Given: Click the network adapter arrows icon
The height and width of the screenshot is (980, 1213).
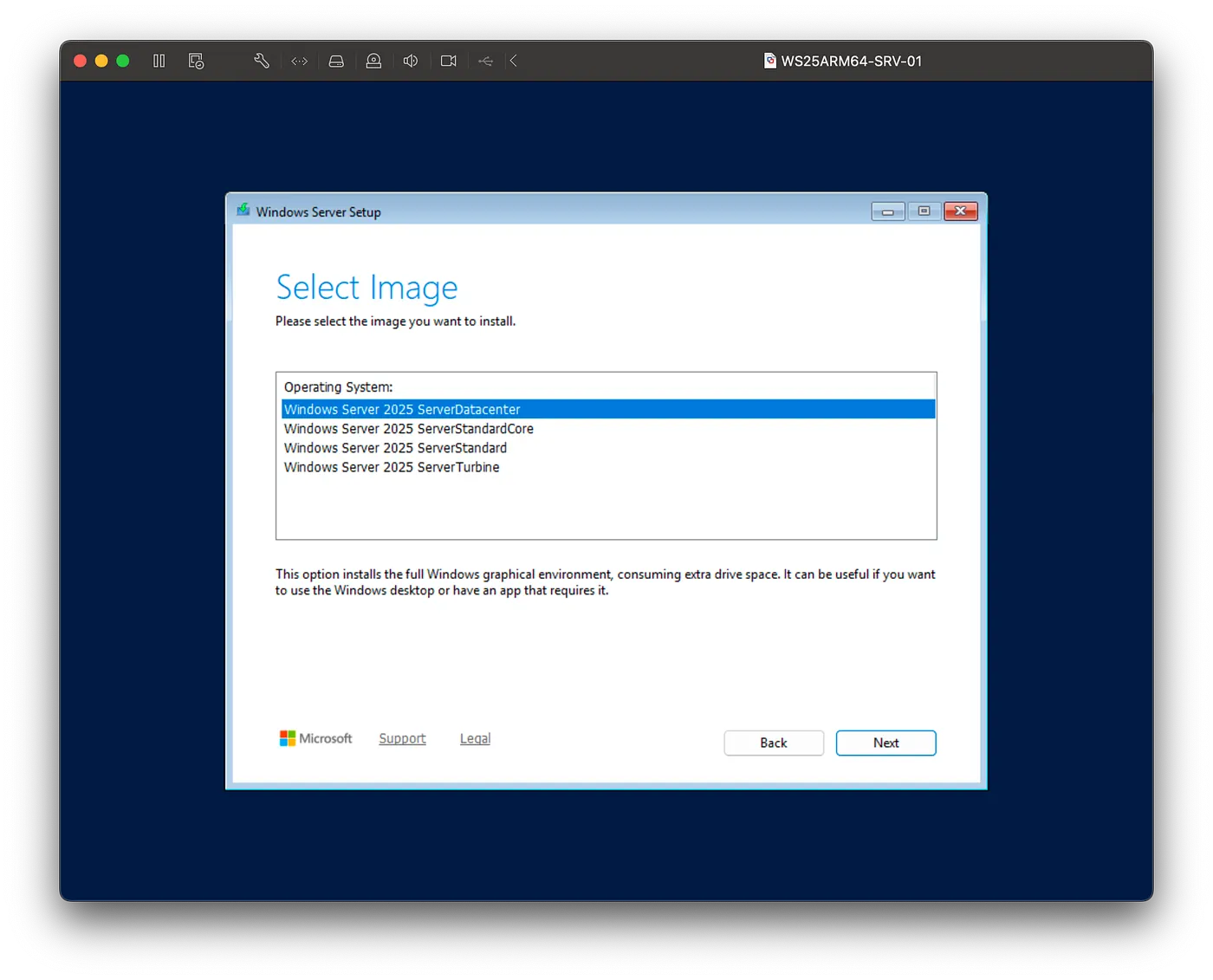Looking at the screenshot, I should click(300, 61).
